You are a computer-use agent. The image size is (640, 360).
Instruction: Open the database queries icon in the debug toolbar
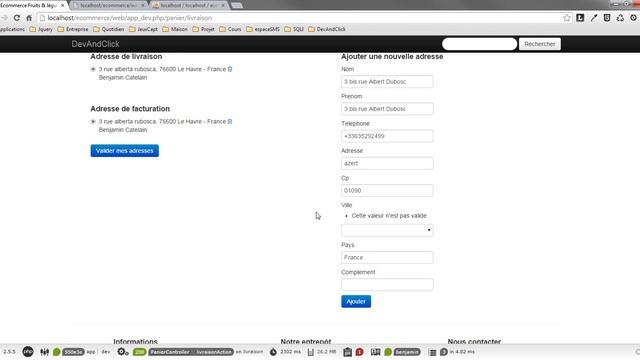coord(433,352)
